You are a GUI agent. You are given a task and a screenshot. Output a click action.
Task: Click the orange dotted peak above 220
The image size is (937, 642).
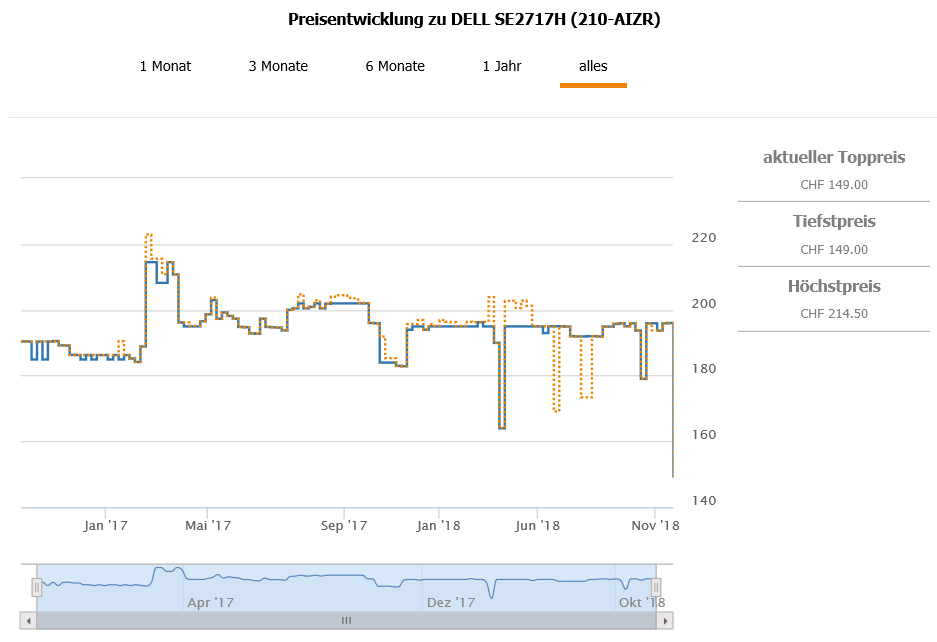coord(148,235)
